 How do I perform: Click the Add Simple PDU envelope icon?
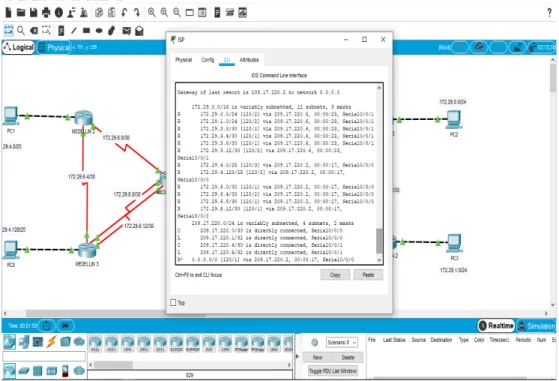tap(127, 31)
